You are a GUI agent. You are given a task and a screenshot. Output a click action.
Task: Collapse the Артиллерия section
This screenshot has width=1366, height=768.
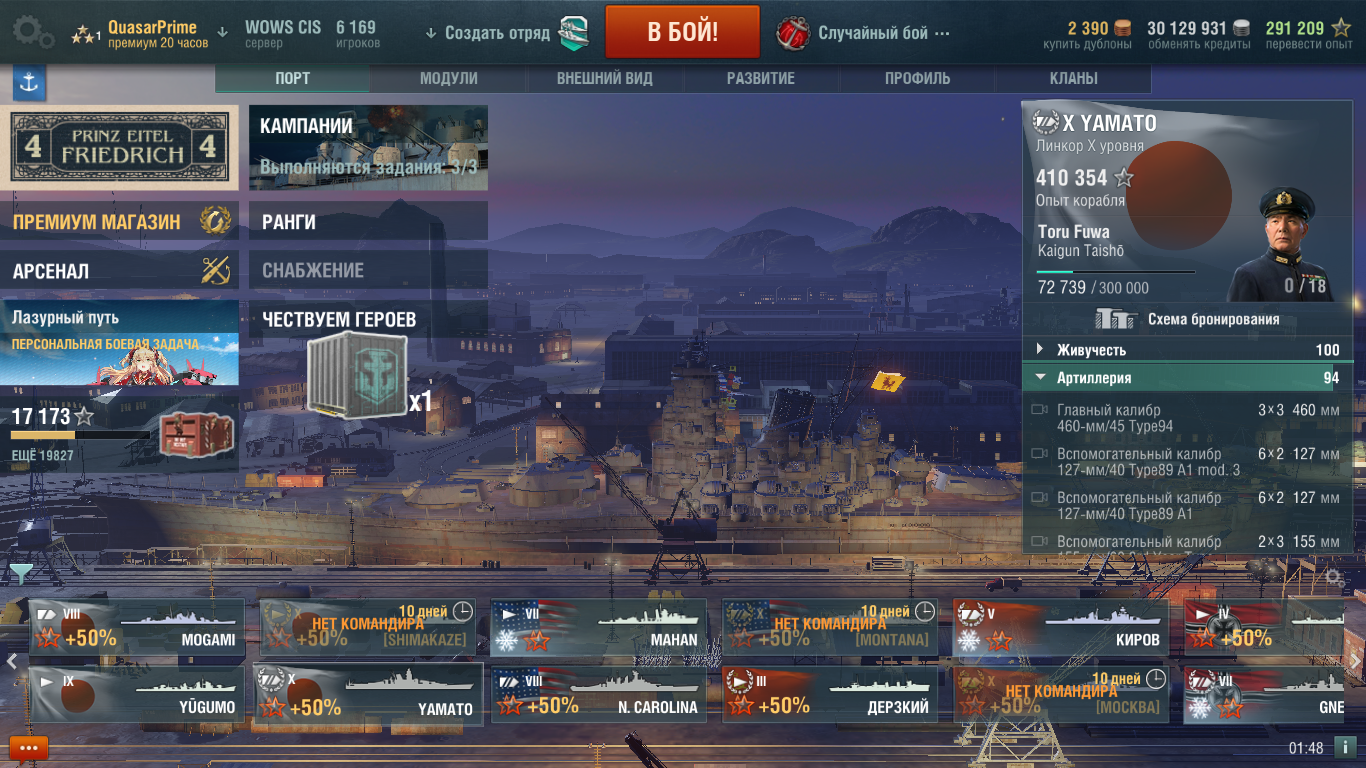click(1187, 378)
